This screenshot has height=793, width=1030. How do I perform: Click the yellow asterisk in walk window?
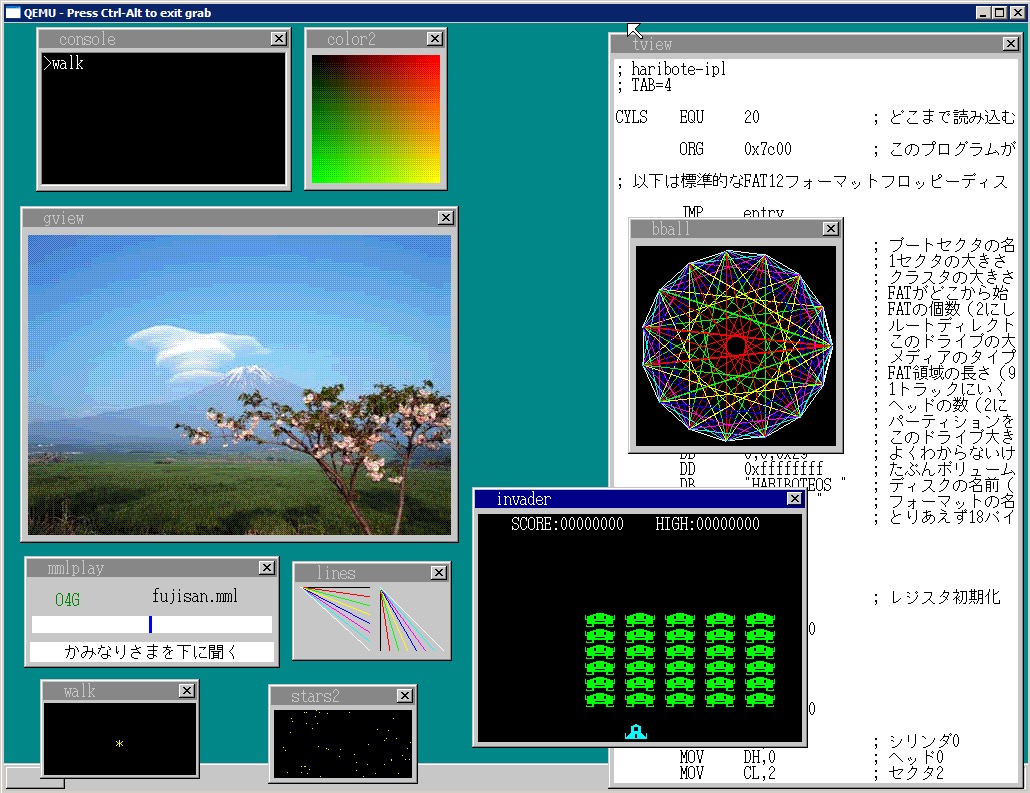point(119,744)
